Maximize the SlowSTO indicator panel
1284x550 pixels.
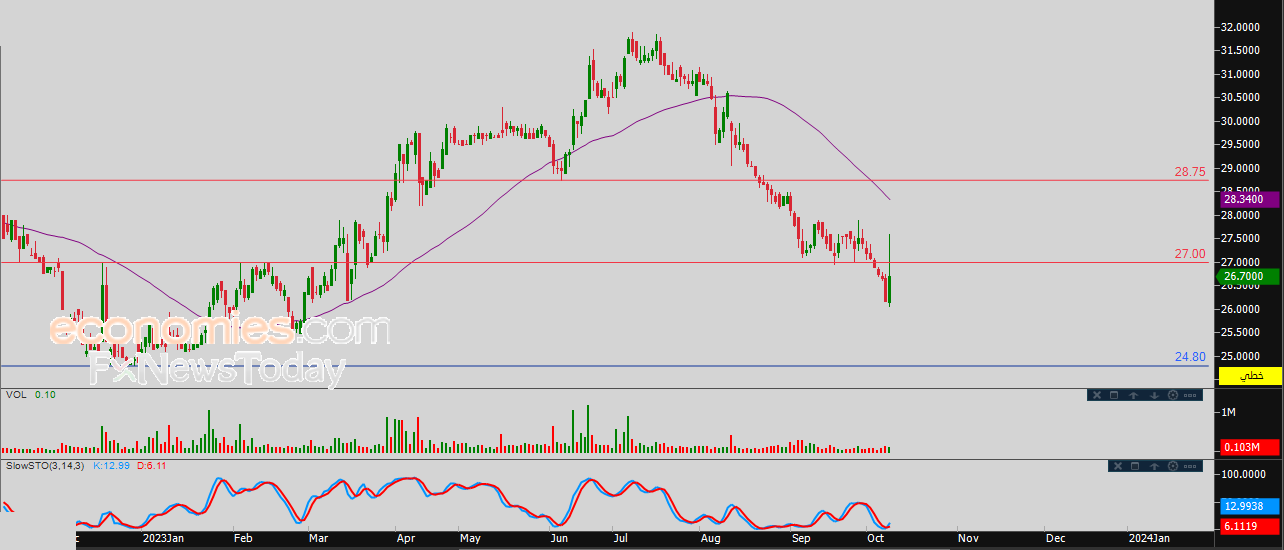(1135, 466)
